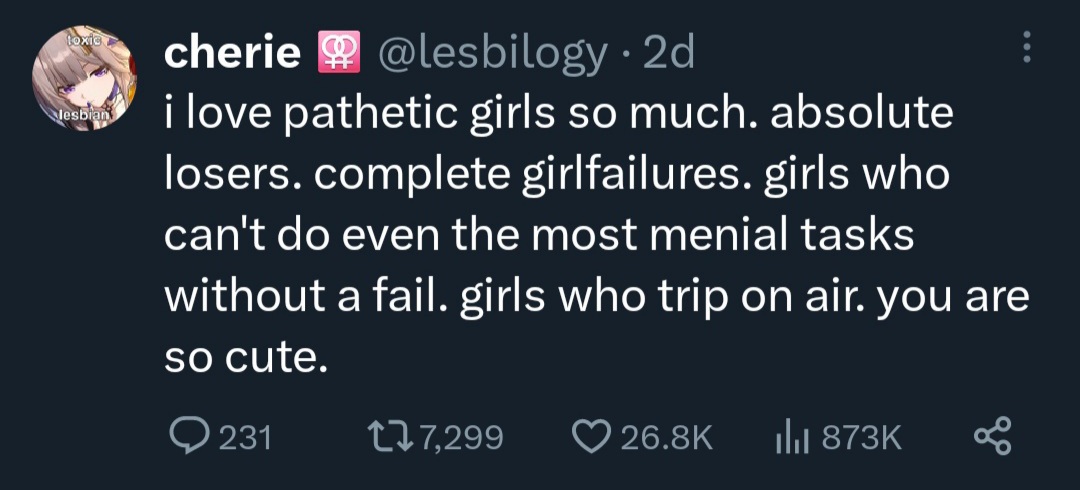The width and height of the screenshot is (1080, 490).
Task: Click the tweet body text to expand
Action: tap(596, 236)
